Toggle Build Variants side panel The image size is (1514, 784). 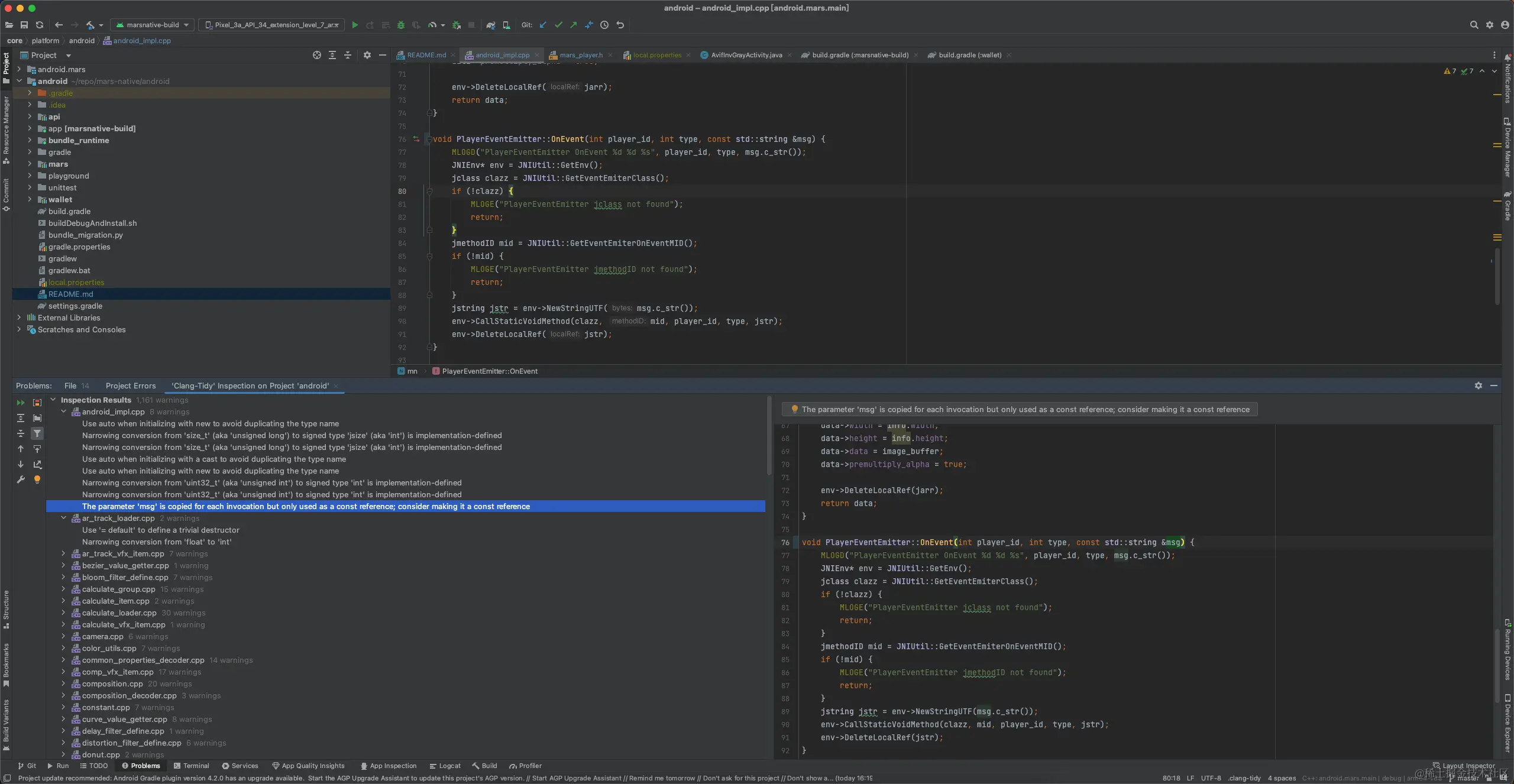[6, 724]
